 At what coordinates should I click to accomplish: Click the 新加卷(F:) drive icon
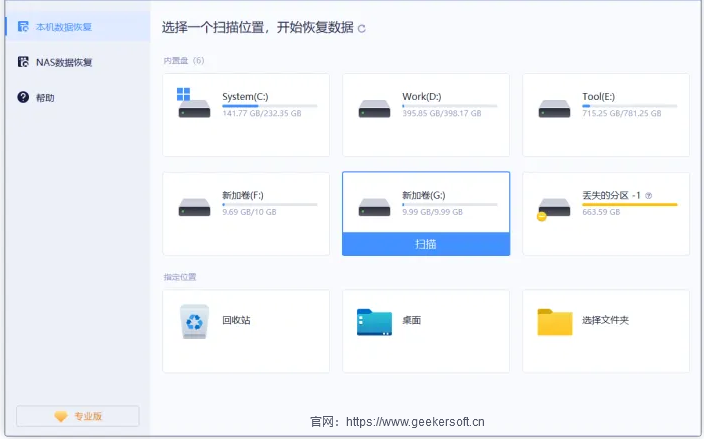coord(194,207)
